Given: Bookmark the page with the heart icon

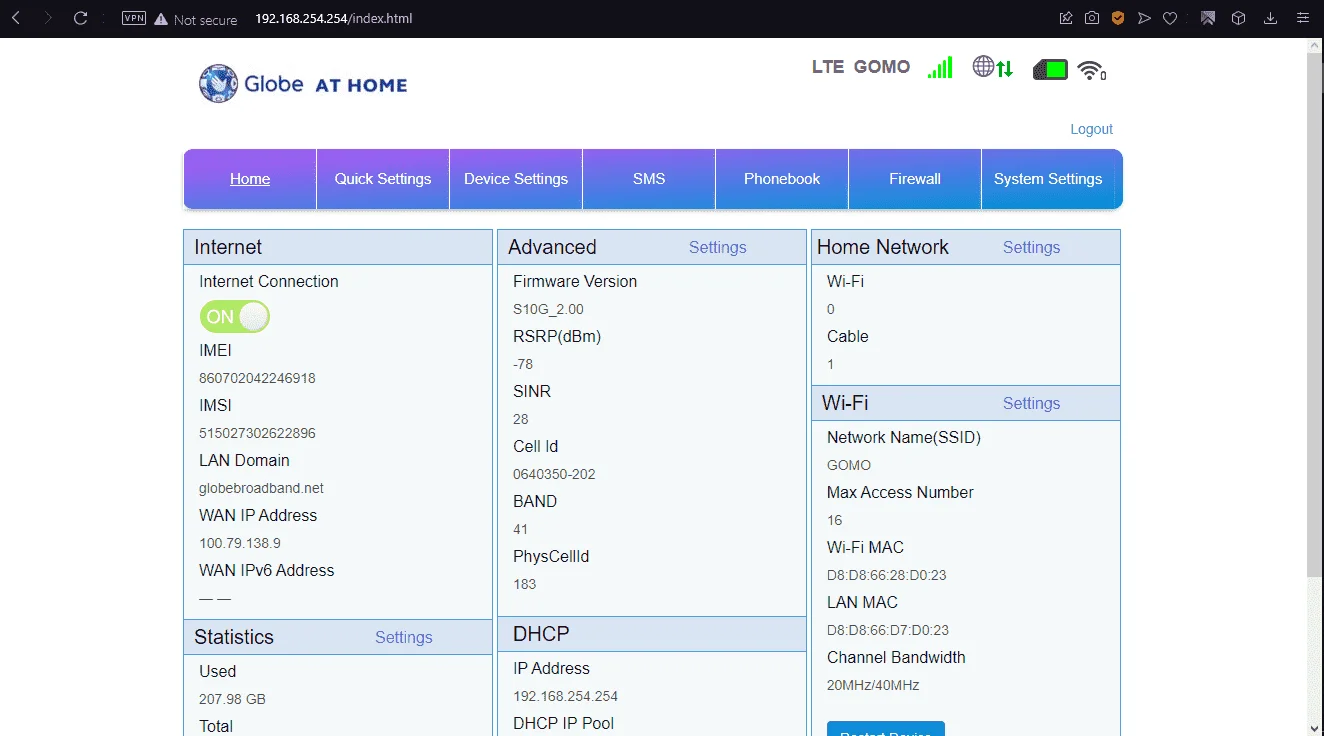Looking at the screenshot, I should click(x=1170, y=18).
